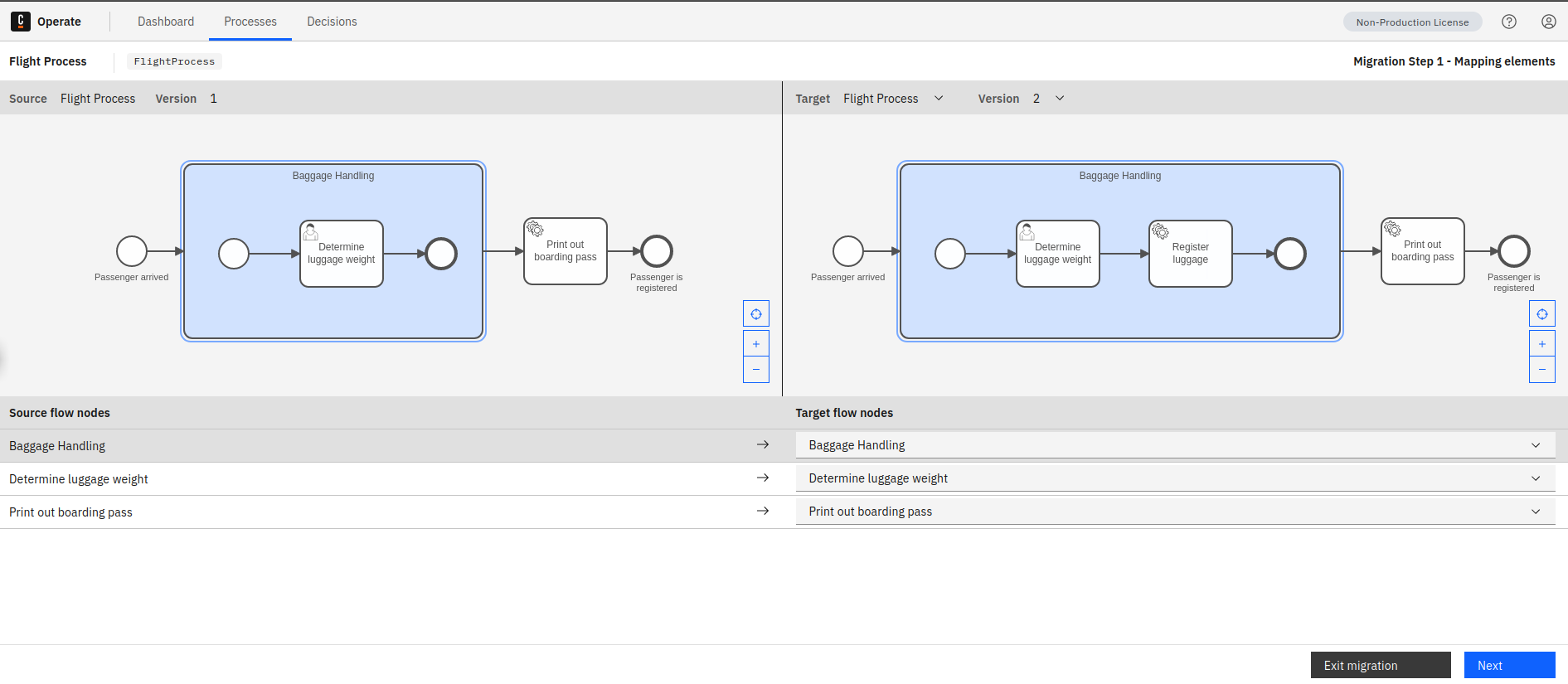Viewport: 1568px width, 684px height.
Task: Select Register luggage task in target diagram
Action: point(1191,254)
